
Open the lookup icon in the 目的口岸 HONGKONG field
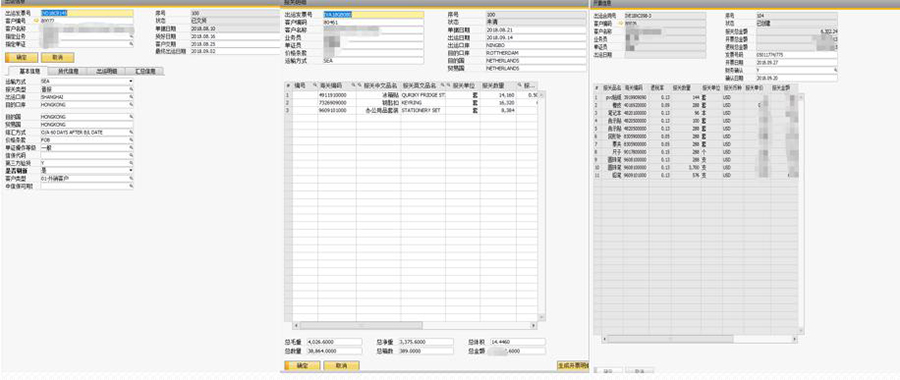[131, 105]
